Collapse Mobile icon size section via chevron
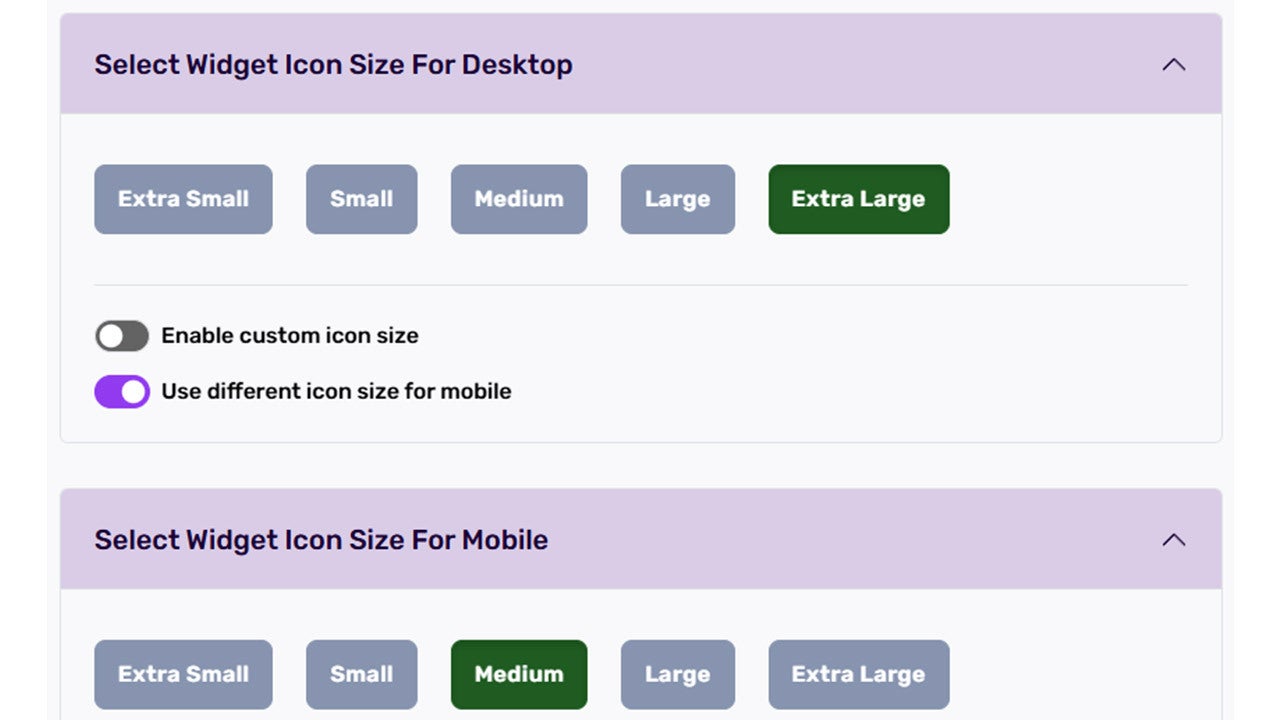Viewport: 1280px width, 720px height. tap(1173, 540)
